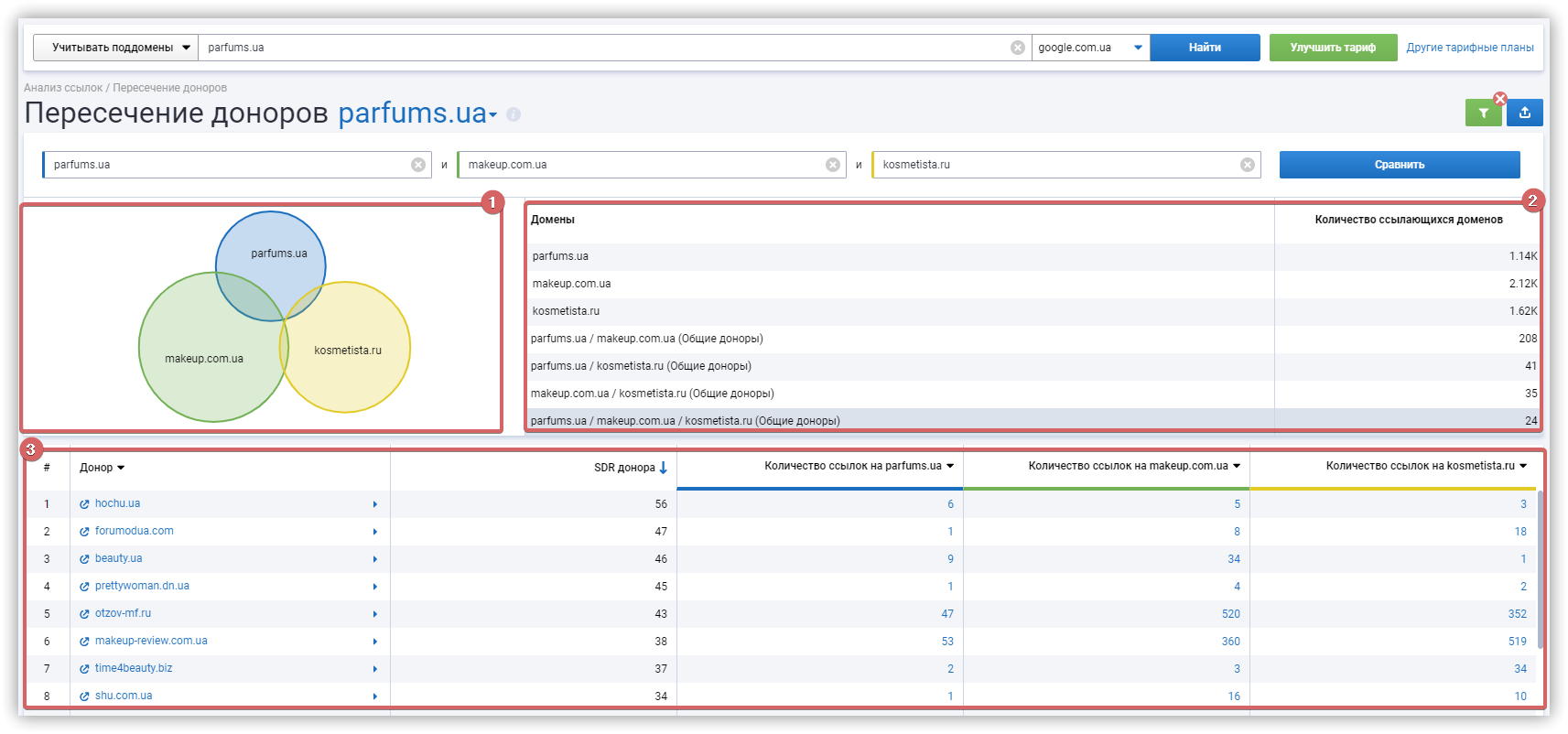
Task: Go to Анализ ссылок breadcrumb
Action: (63, 88)
